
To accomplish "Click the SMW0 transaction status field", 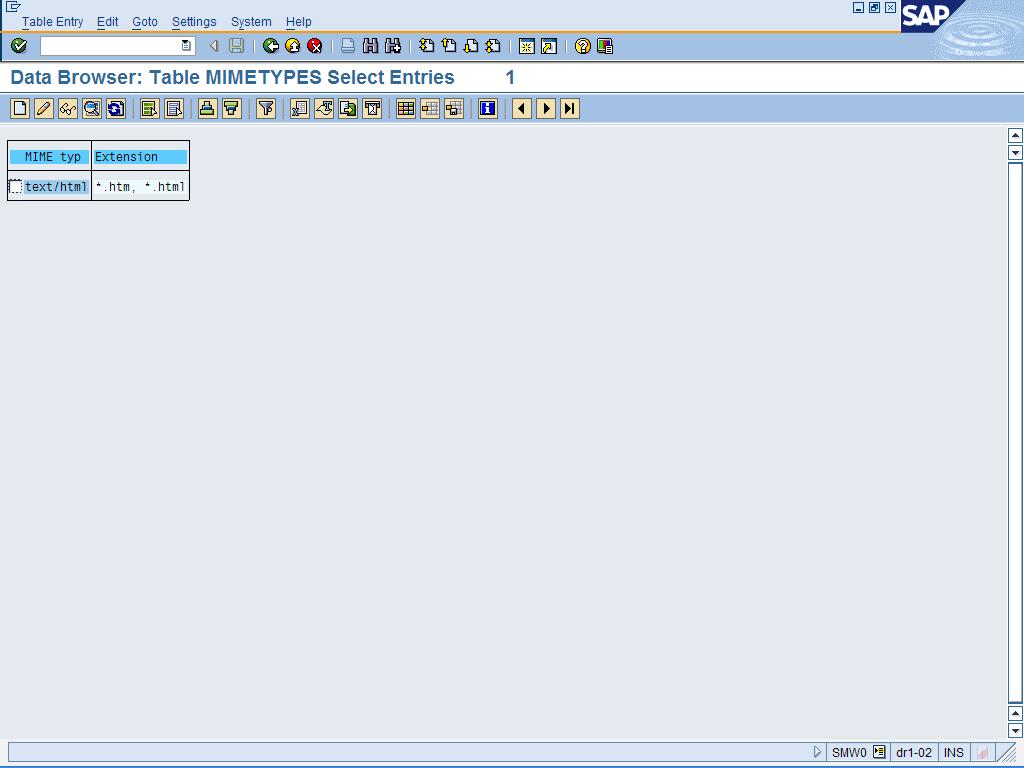I will (848, 752).
